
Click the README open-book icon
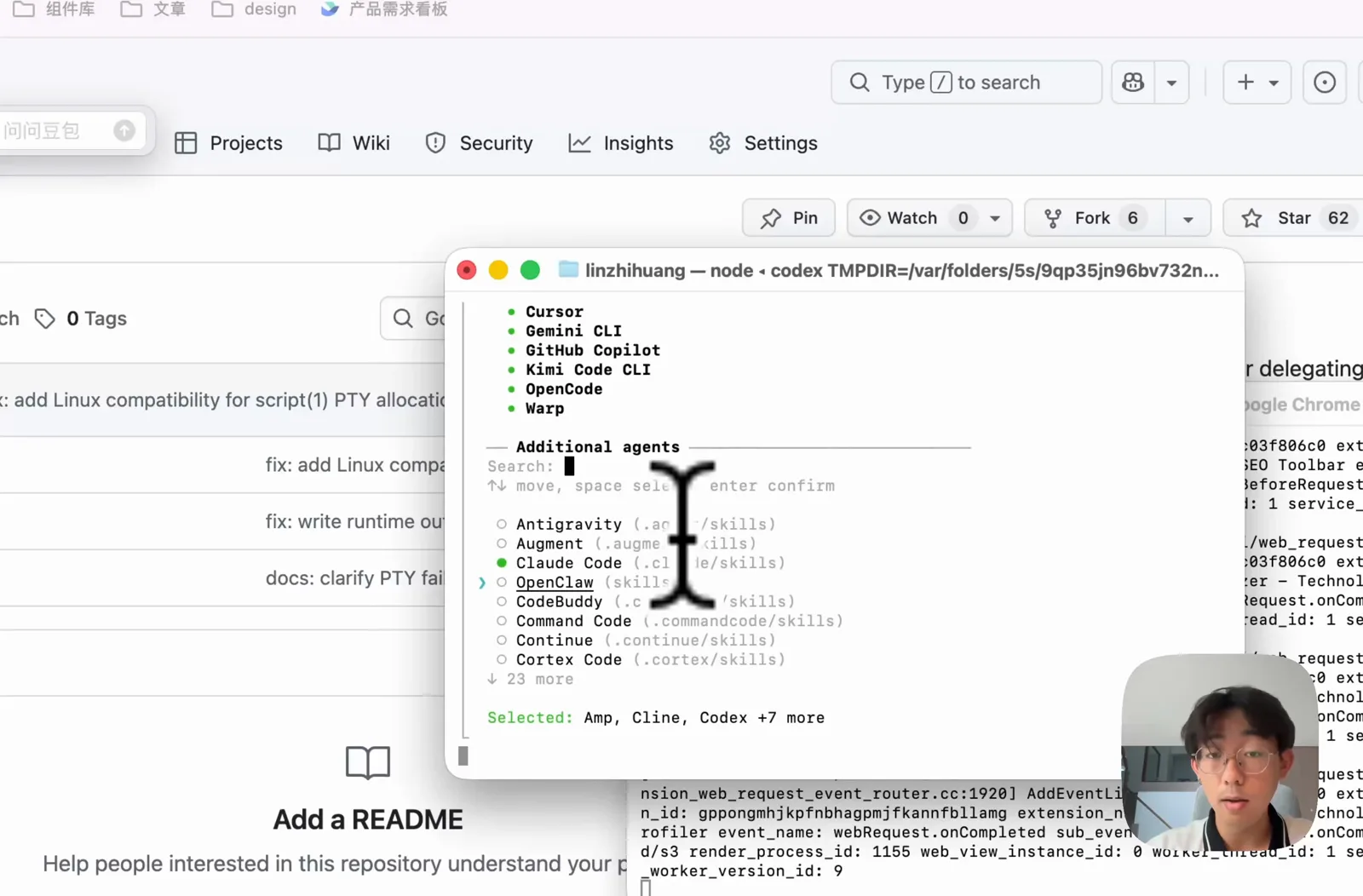[x=368, y=762]
